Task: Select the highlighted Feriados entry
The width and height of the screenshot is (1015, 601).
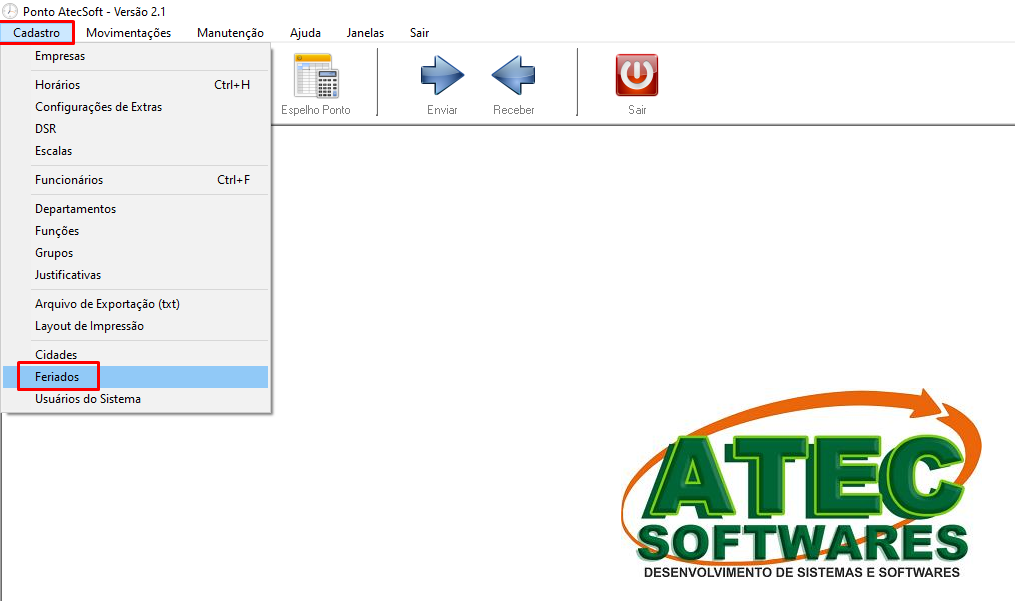Action: (x=135, y=377)
